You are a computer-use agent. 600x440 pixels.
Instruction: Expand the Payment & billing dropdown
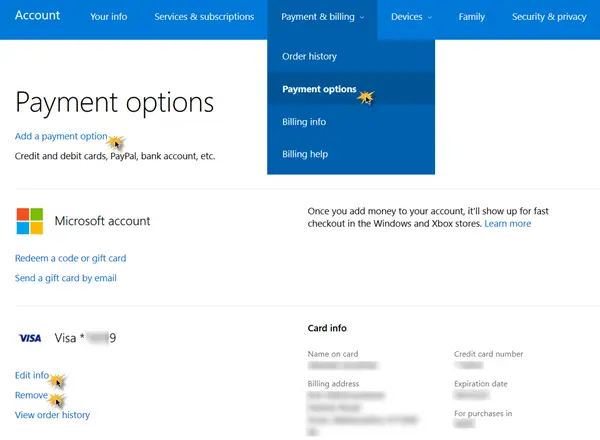323,17
